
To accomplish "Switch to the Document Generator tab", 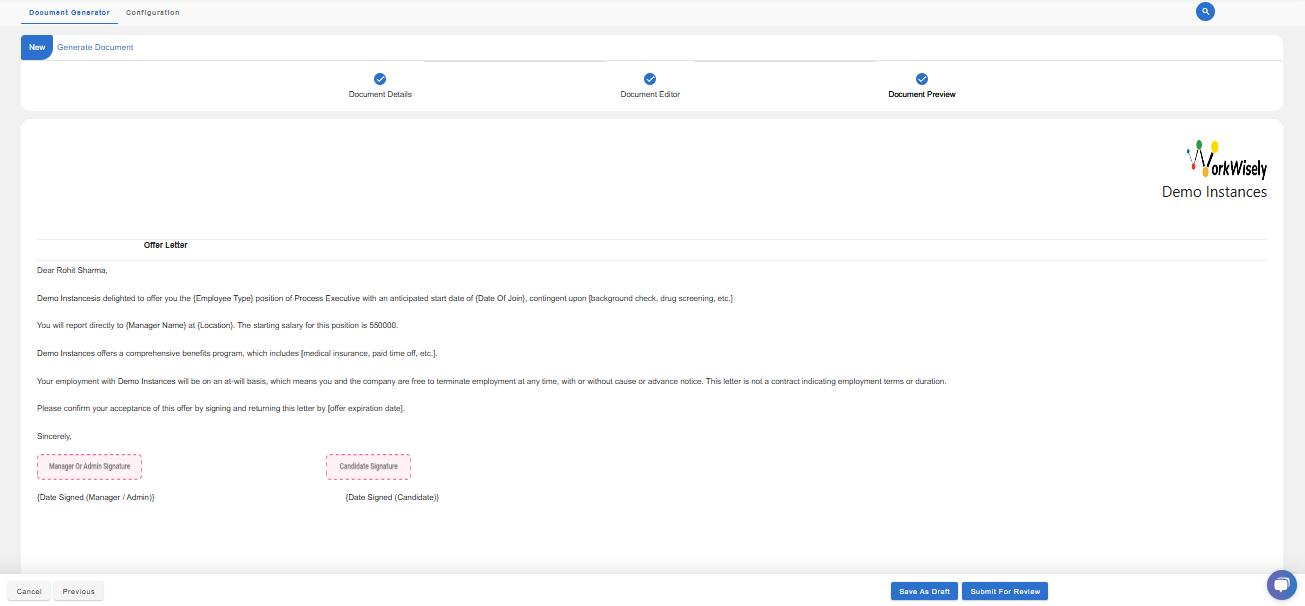I will 69,12.
